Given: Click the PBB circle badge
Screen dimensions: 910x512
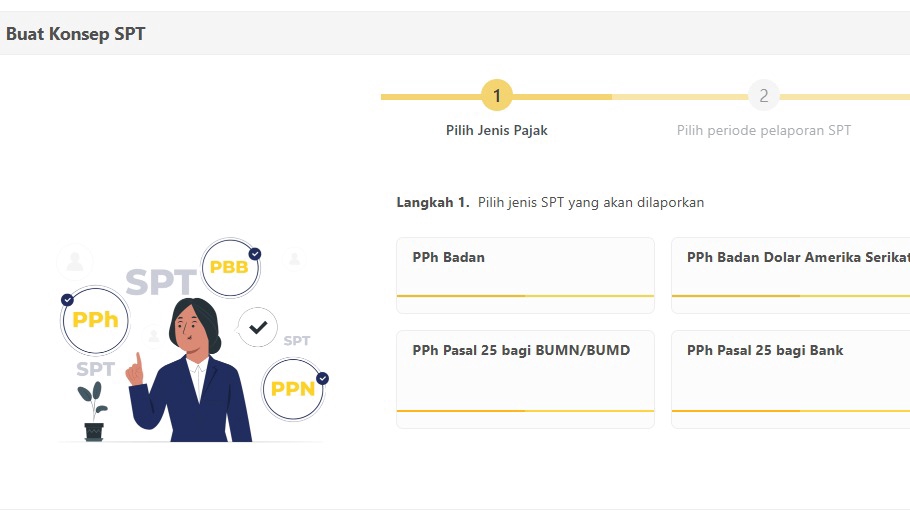Looking at the screenshot, I should [x=229, y=268].
